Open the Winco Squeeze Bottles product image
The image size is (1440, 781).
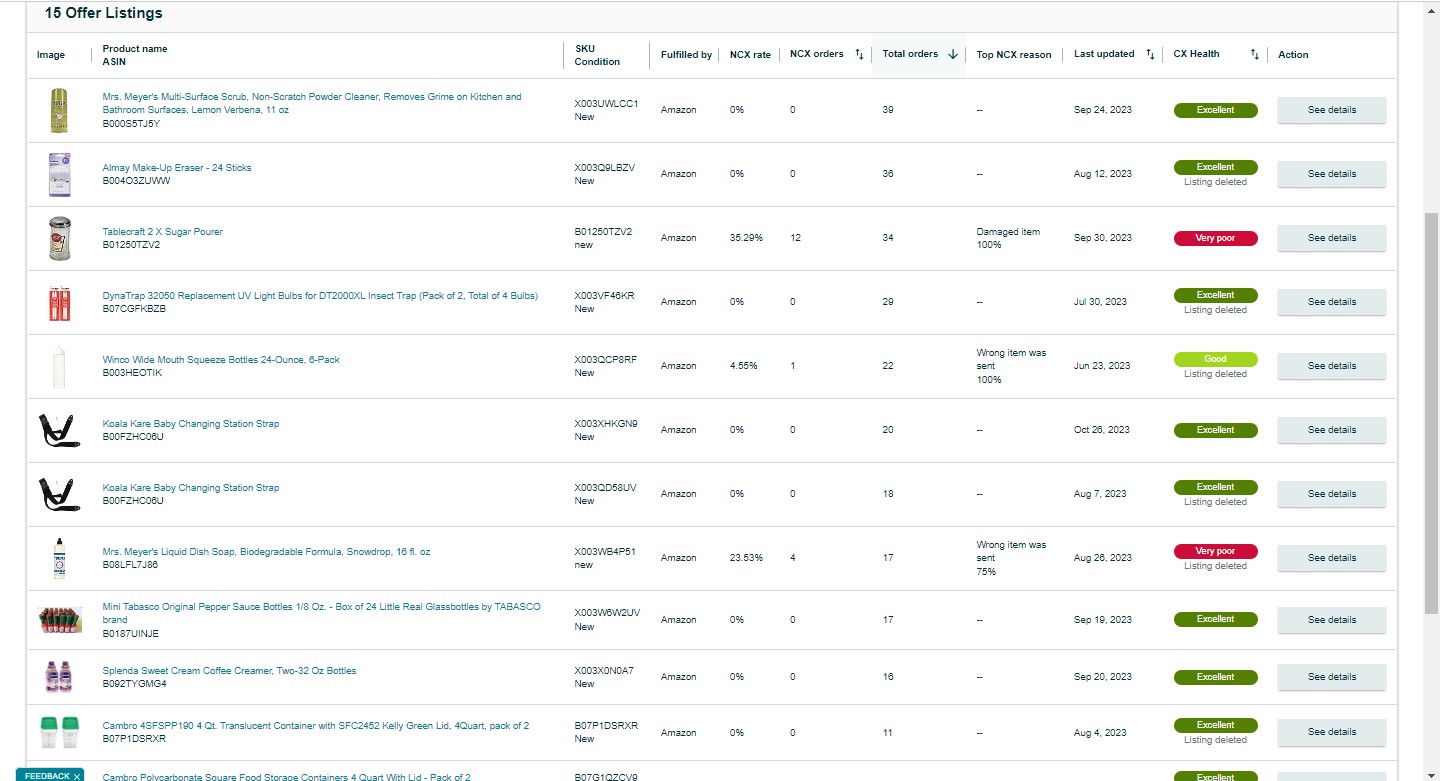[x=60, y=366]
